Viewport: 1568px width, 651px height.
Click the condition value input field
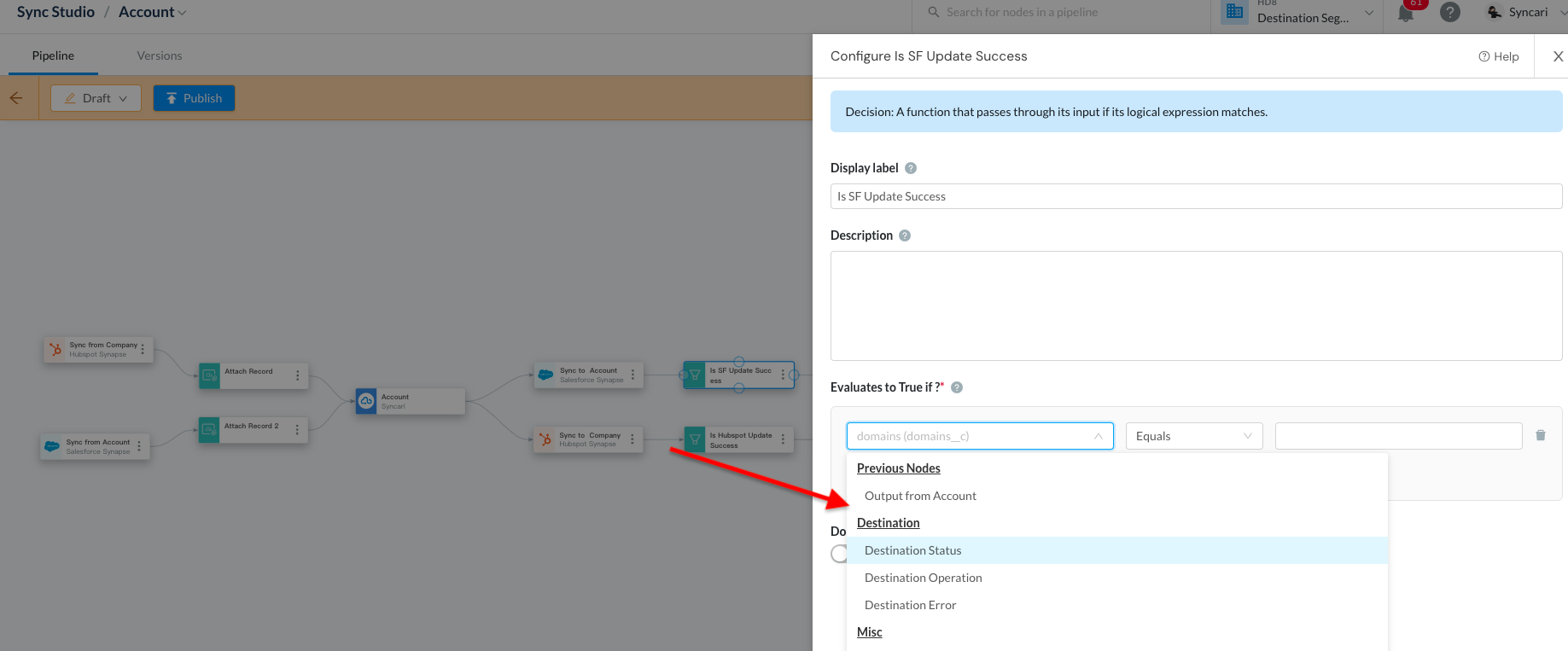(1398, 436)
